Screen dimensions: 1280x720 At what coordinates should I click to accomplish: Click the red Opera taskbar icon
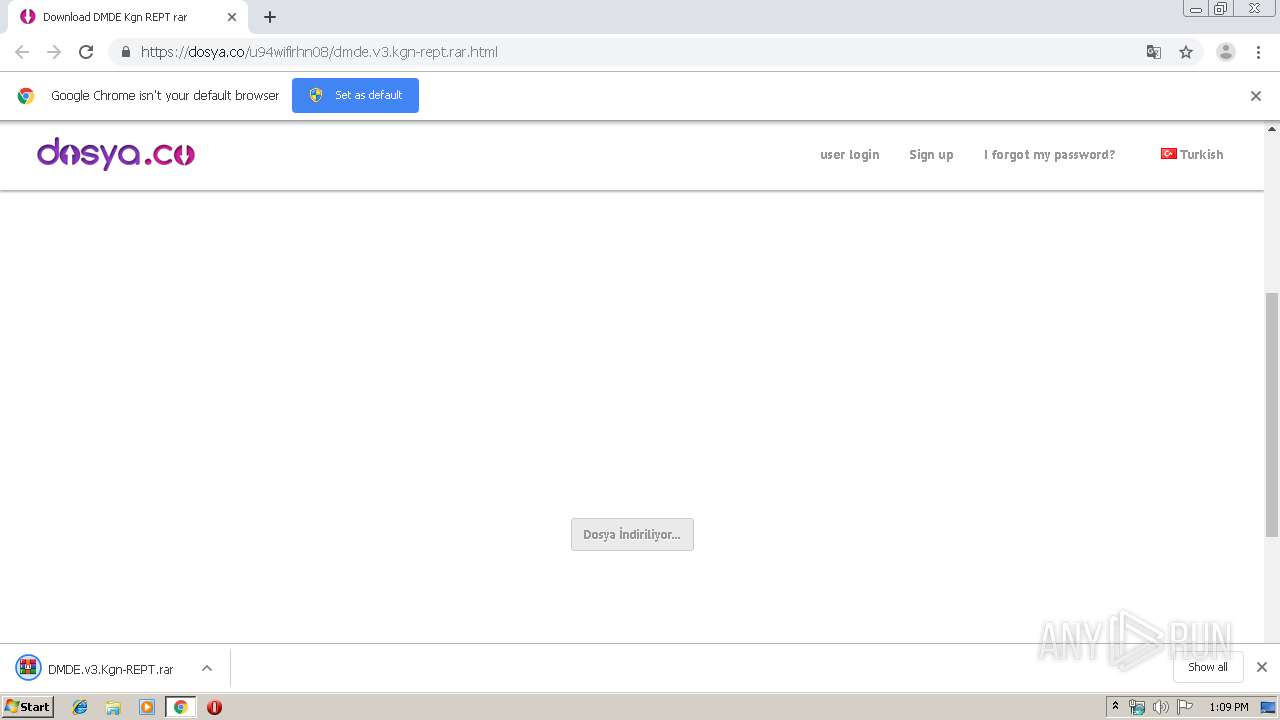tap(214, 707)
